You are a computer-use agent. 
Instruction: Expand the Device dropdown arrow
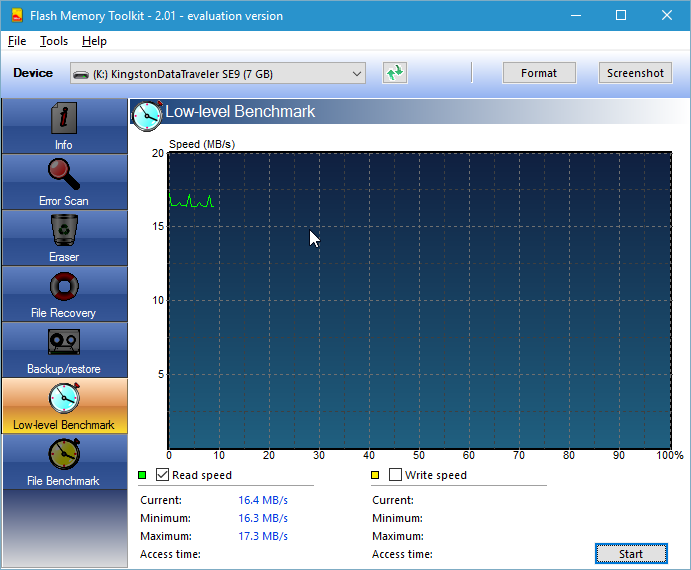pyautogui.click(x=357, y=74)
